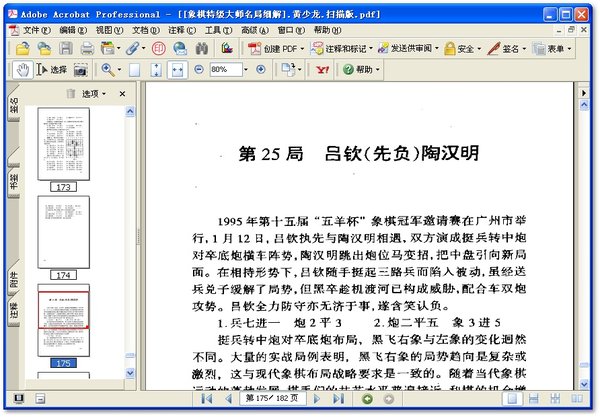
Task: Open the 发送供审阅 dropdown
Action: (408, 49)
